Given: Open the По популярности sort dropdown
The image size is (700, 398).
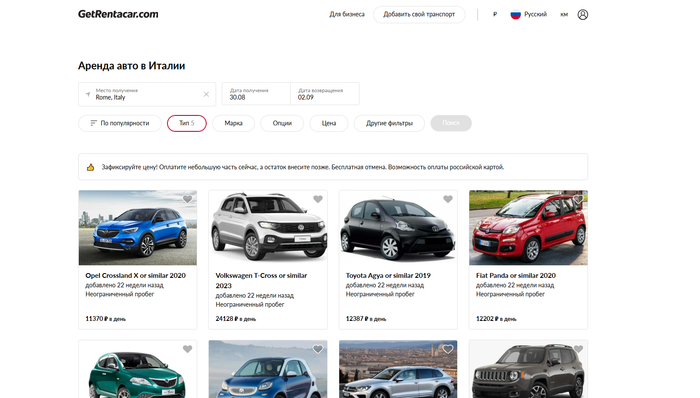Looking at the screenshot, I should [120, 123].
